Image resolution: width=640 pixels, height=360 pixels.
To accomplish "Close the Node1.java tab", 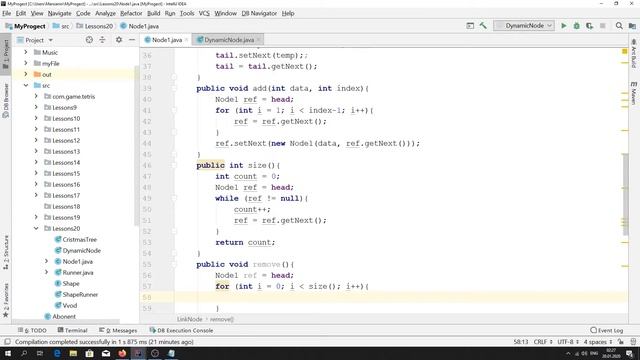I will [x=187, y=40].
